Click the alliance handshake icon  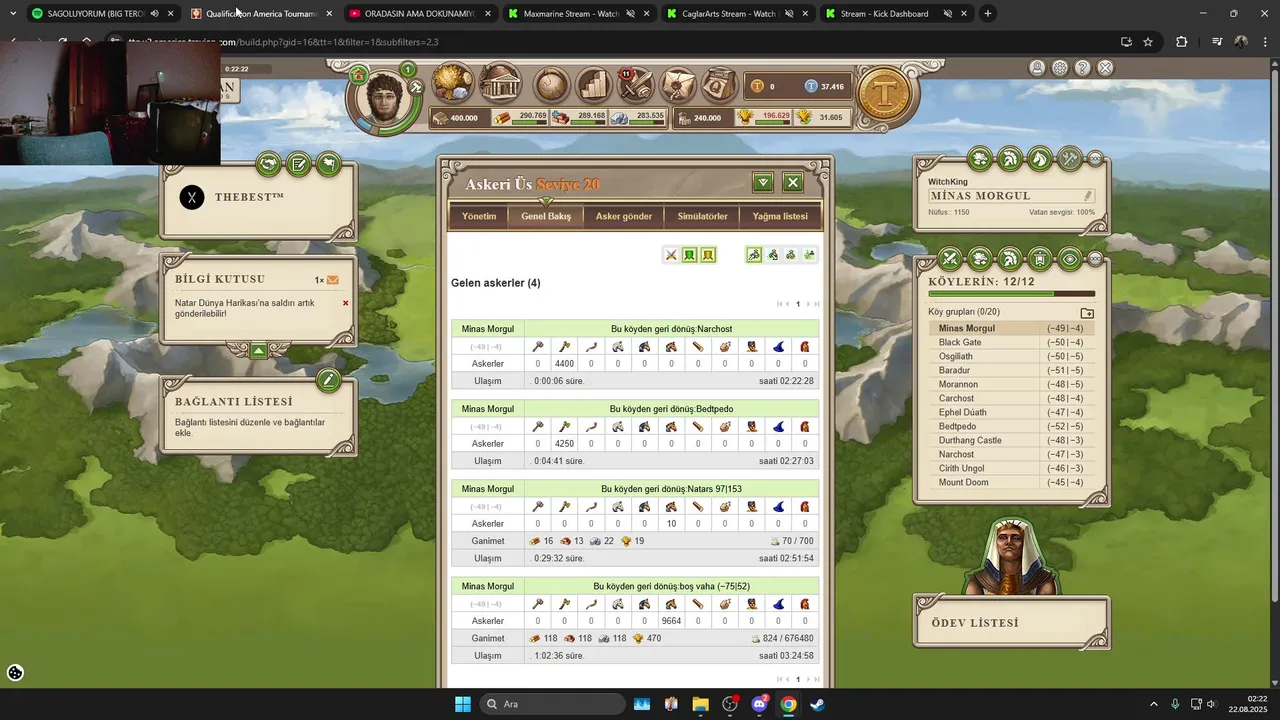coord(268,164)
